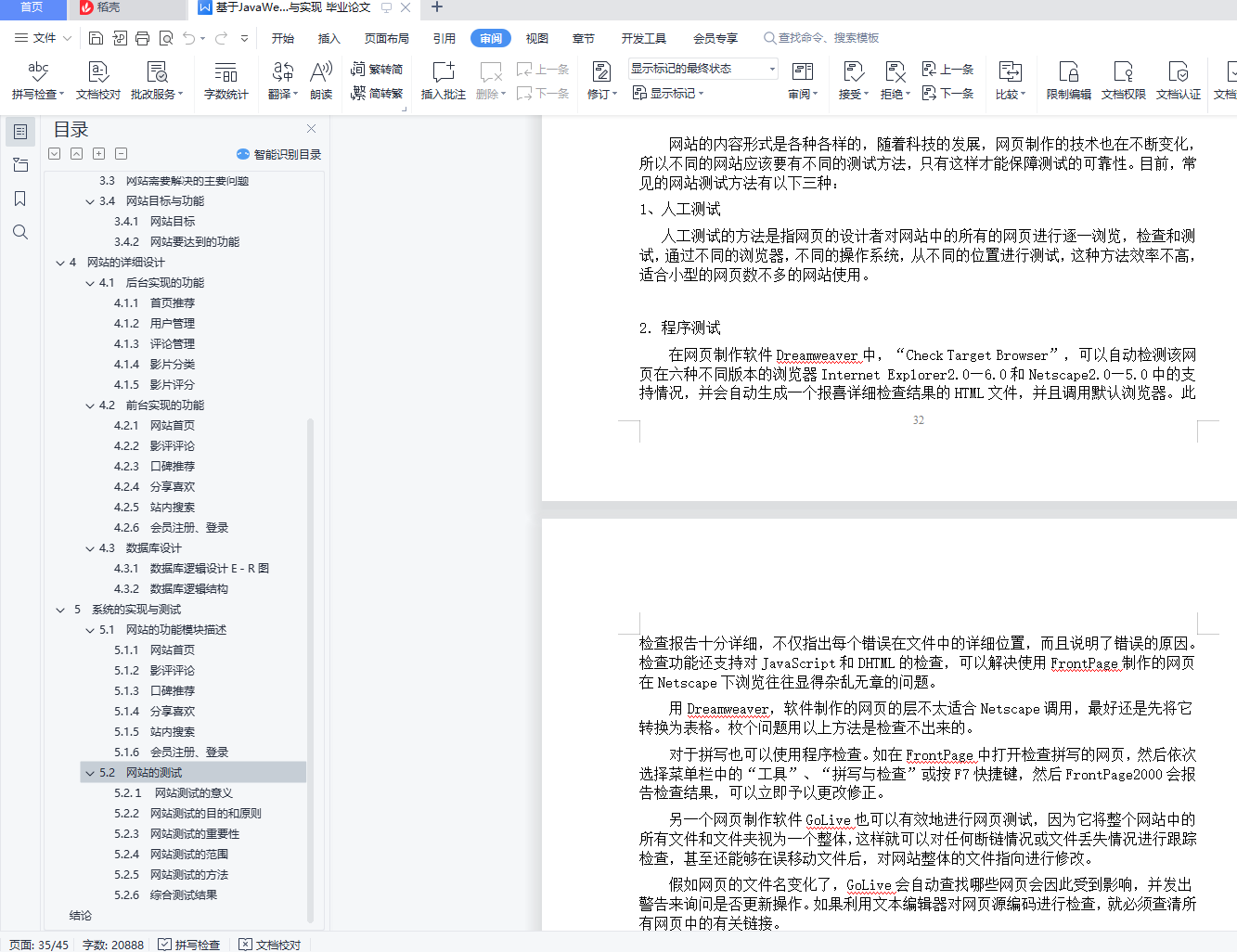This screenshot has width=1237, height=952.
Task: Click the save icon in quick toolbar
Action: [96, 38]
